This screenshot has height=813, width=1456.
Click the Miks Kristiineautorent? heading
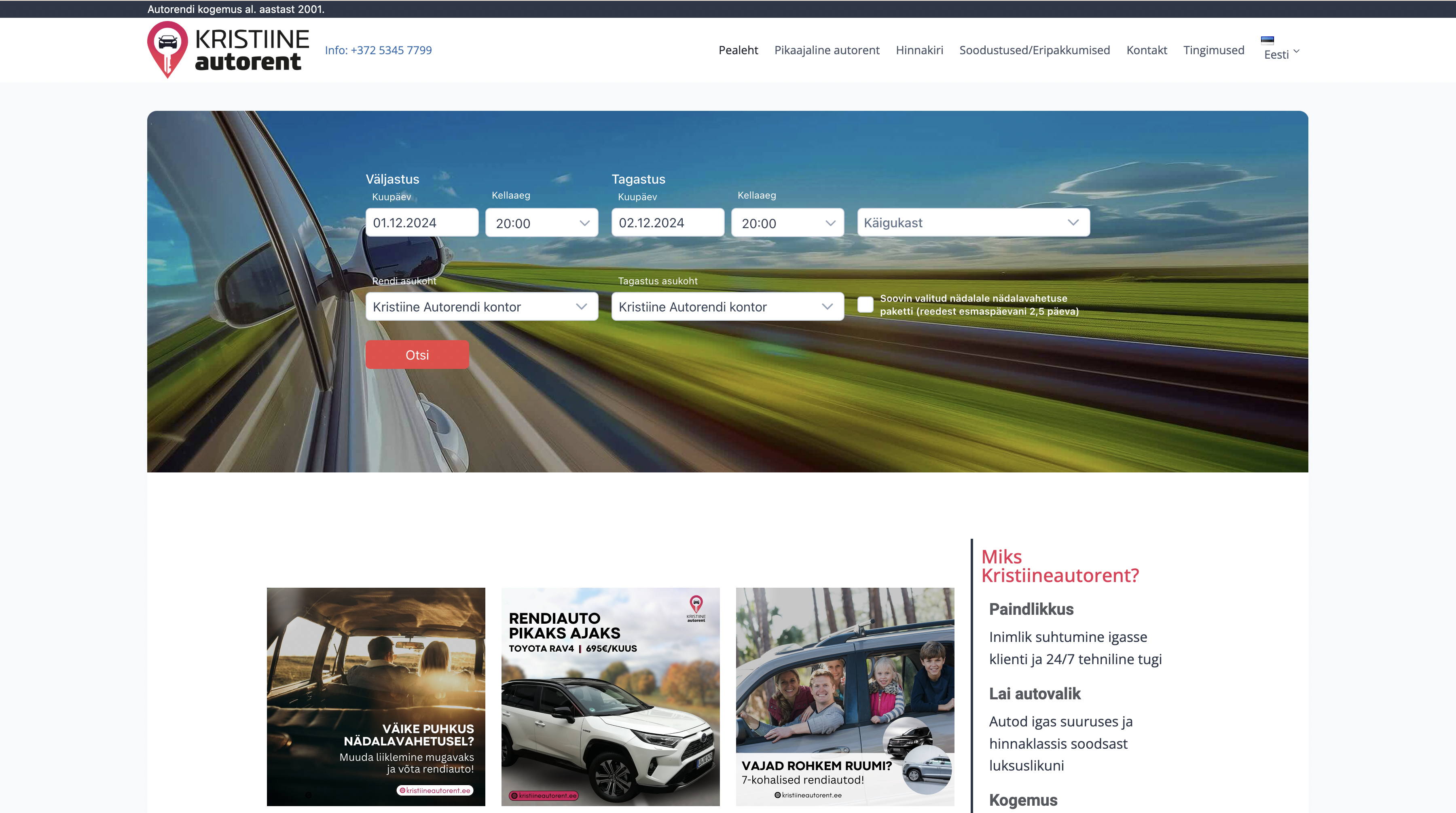pyautogui.click(x=1060, y=566)
